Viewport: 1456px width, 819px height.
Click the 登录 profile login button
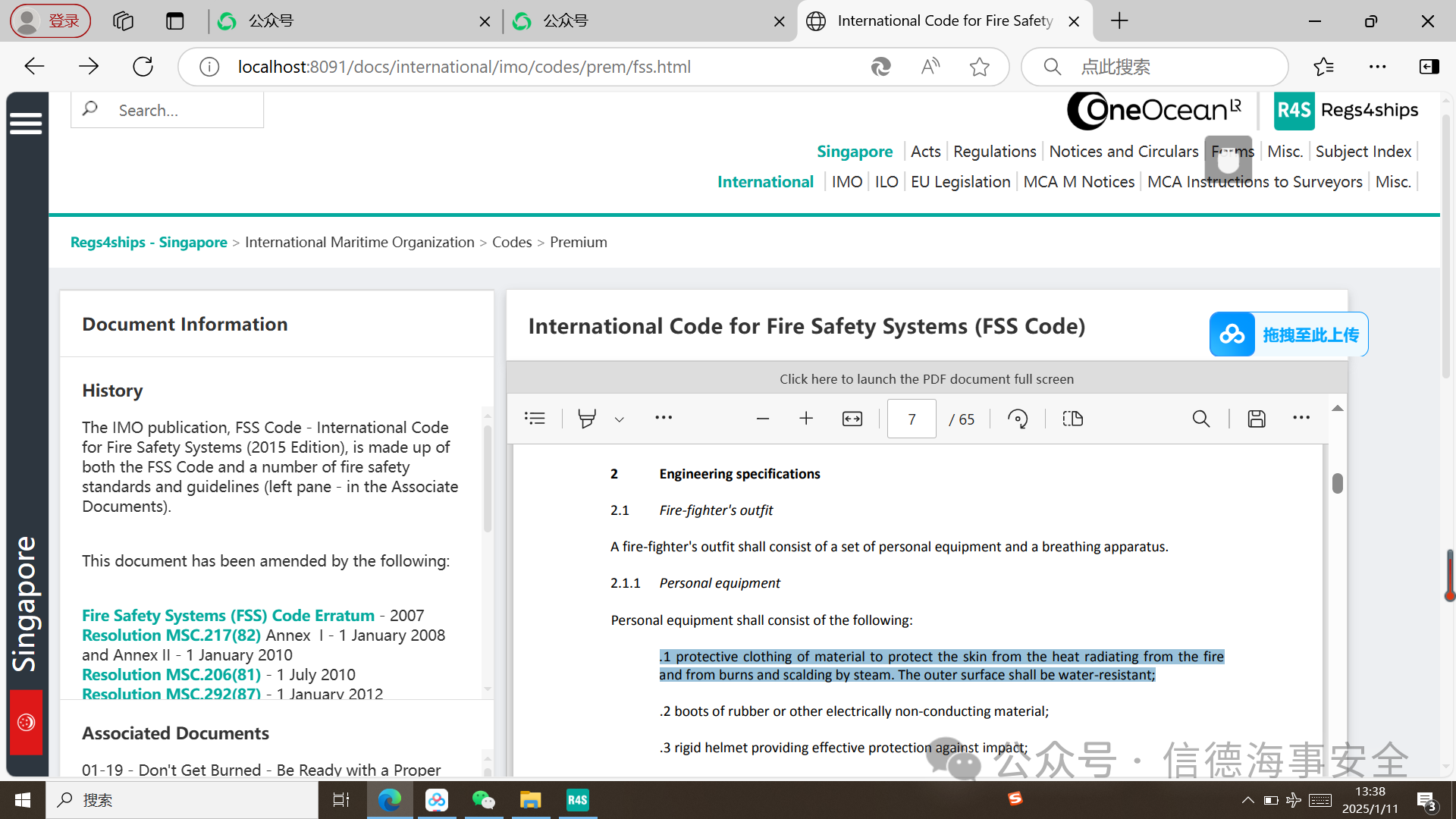(x=50, y=20)
